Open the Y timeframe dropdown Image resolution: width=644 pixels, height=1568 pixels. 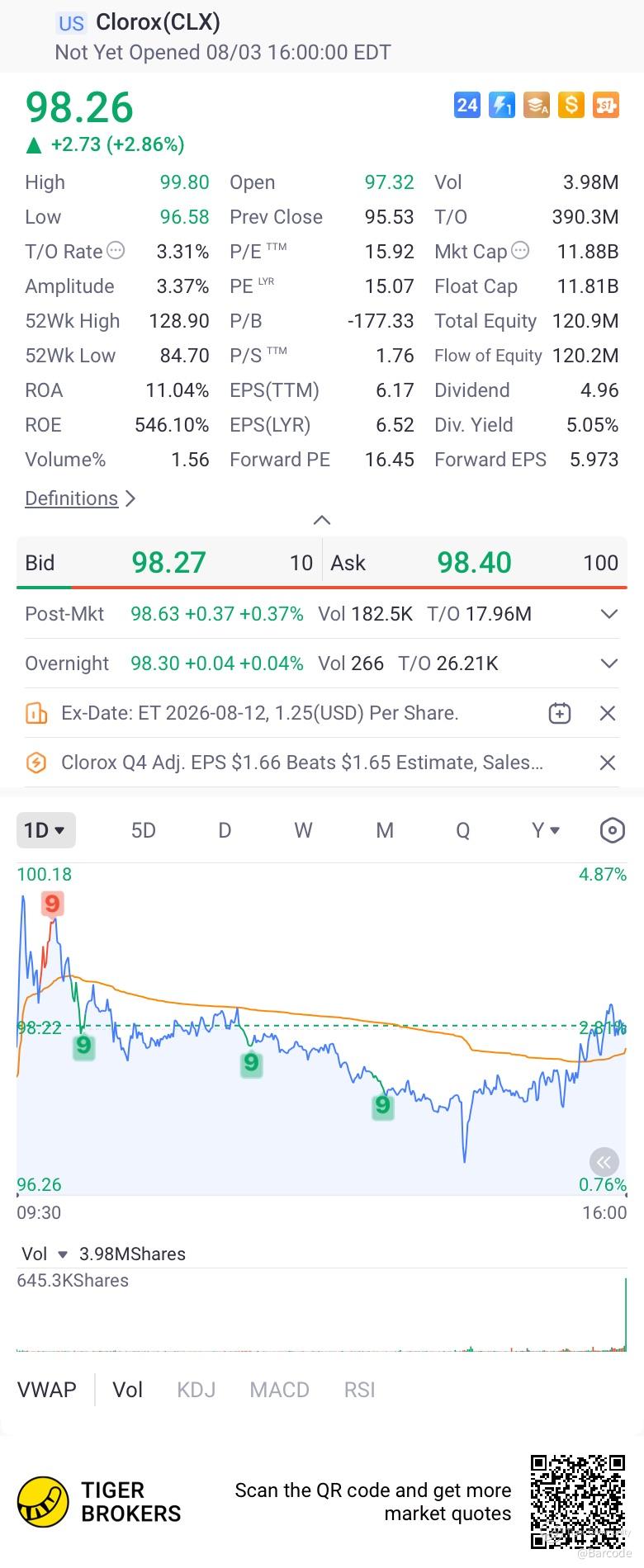pyautogui.click(x=547, y=830)
